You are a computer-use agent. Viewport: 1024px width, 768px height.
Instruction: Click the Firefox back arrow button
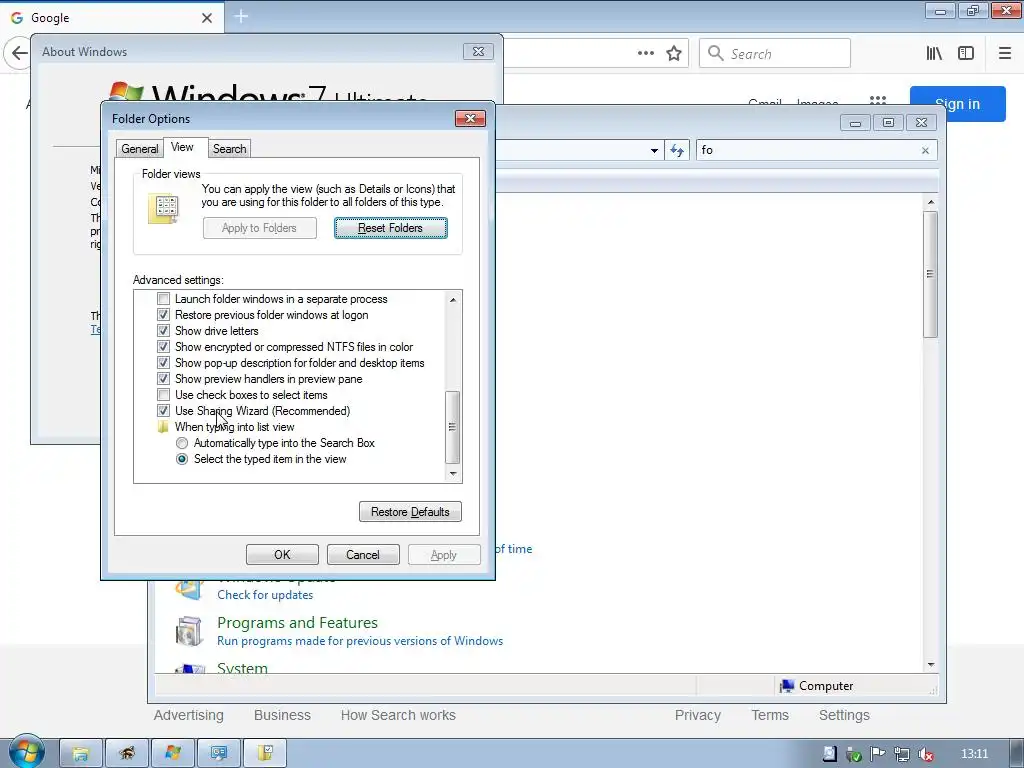[x=19, y=53]
